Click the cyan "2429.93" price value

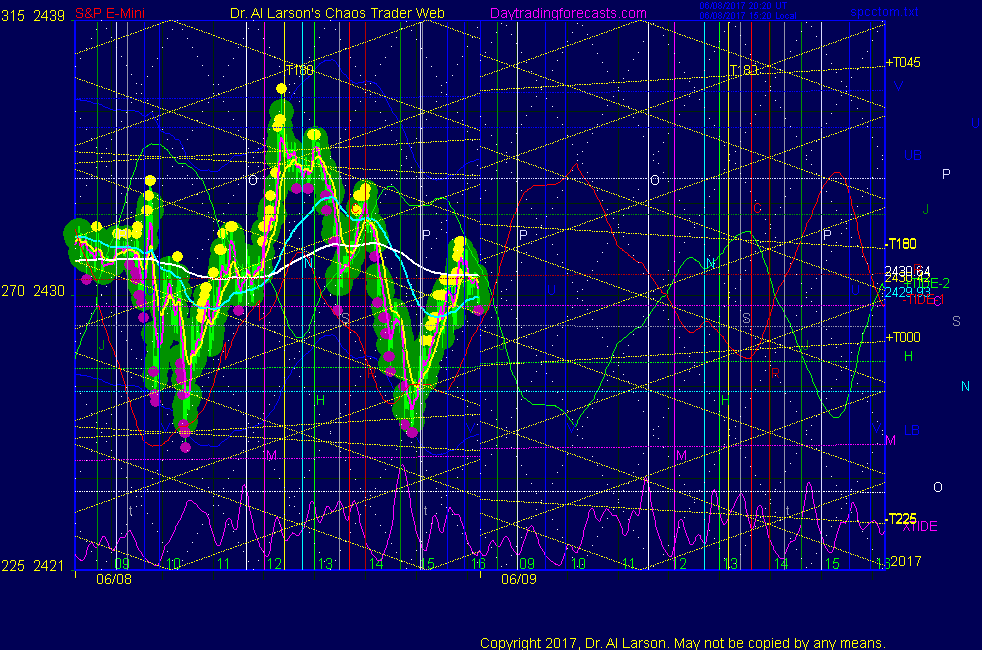pyautogui.click(x=907, y=292)
